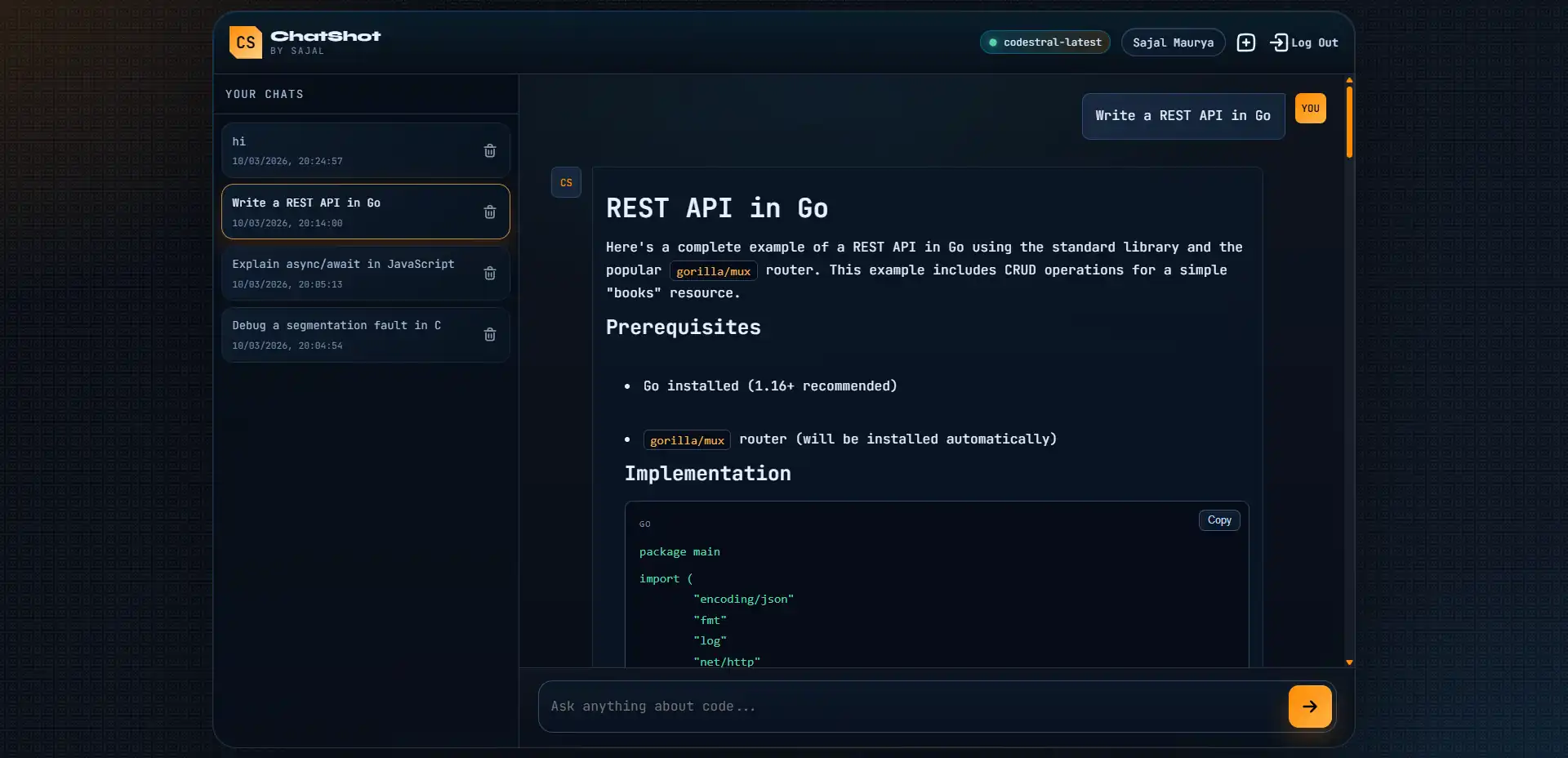Click the "BY SAJAL" subtitle
1568x758 pixels.
pyautogui.click(x=297, y=51)
